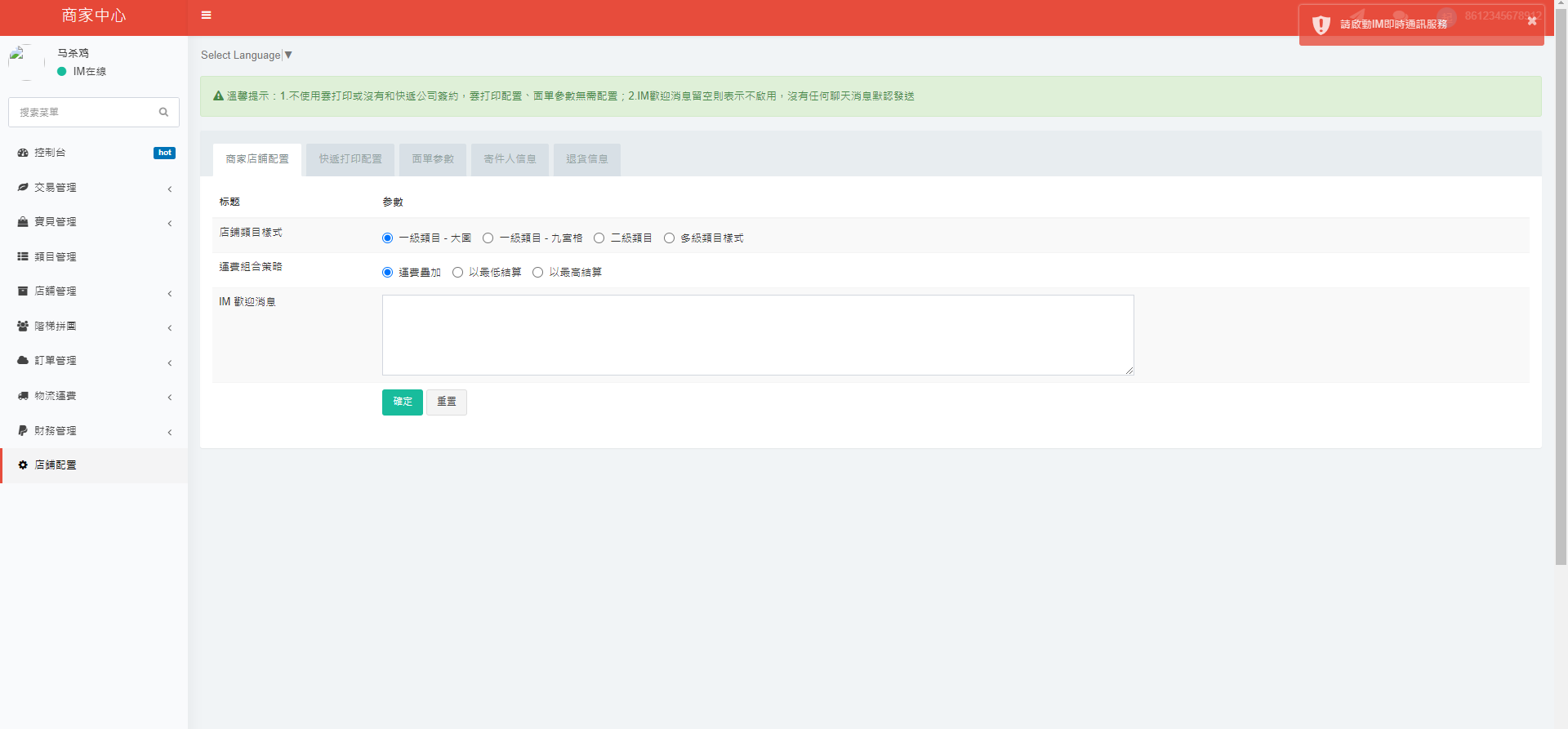
Task: Open the 類目管理 menu item
Action: [94, 256]
